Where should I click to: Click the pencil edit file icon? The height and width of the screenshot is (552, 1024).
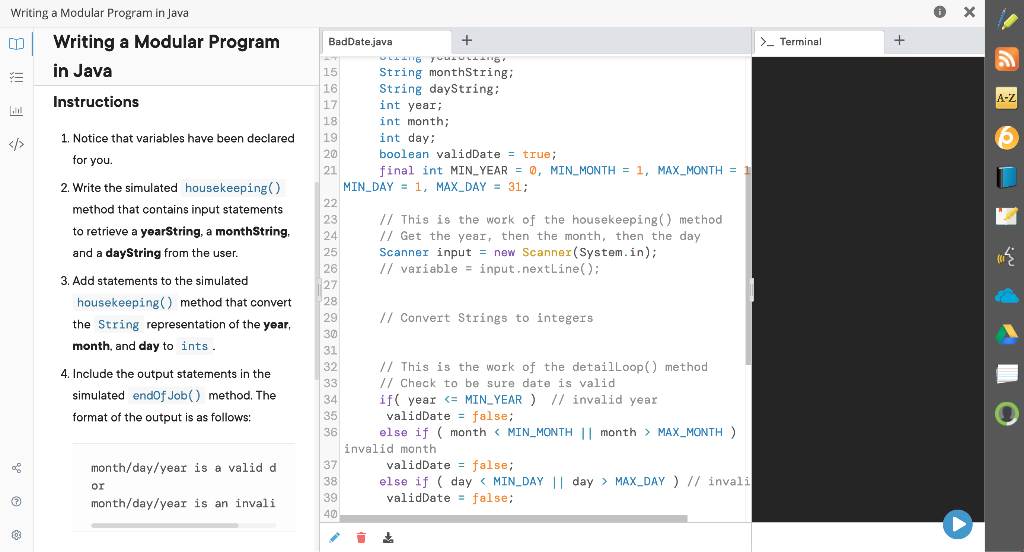click(x=334, y=537)
